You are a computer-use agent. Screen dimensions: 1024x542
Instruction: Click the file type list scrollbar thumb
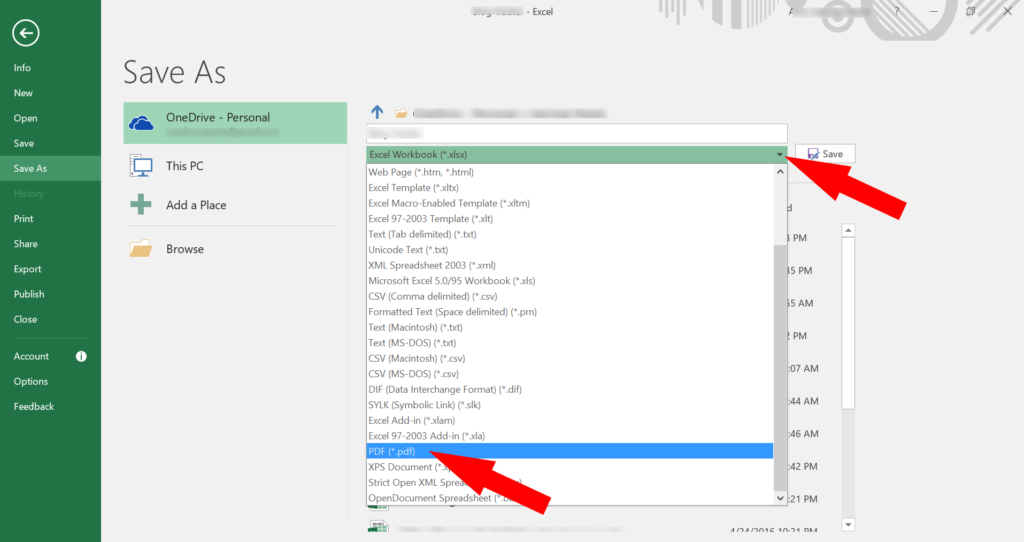[780, 368]
